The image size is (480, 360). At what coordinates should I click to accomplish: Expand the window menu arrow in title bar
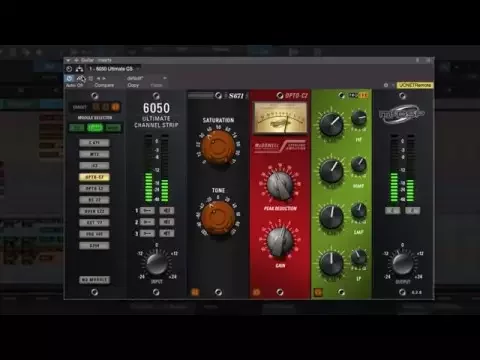68,60
